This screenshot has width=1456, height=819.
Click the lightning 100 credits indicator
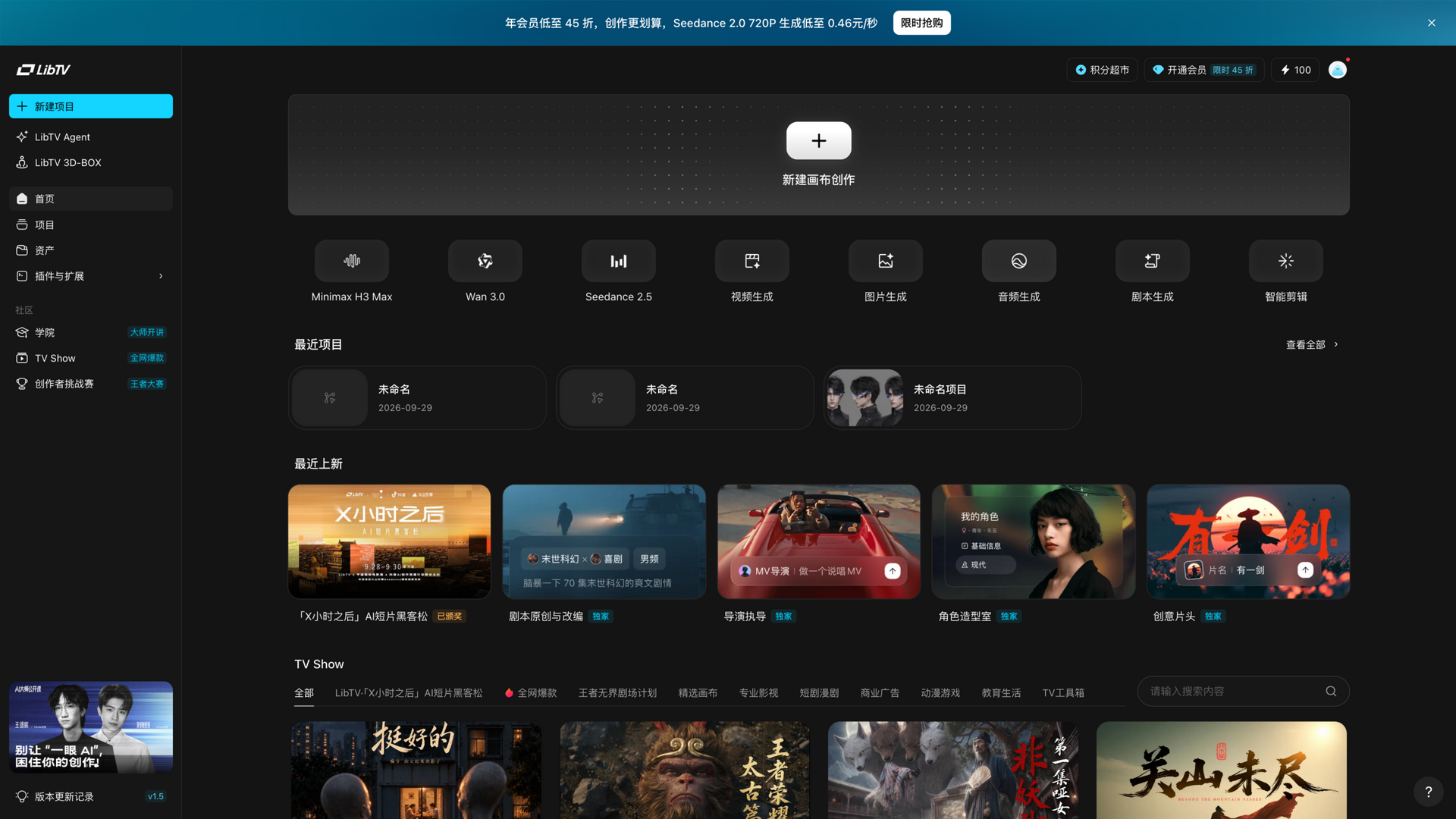(x=1296, y=70)
